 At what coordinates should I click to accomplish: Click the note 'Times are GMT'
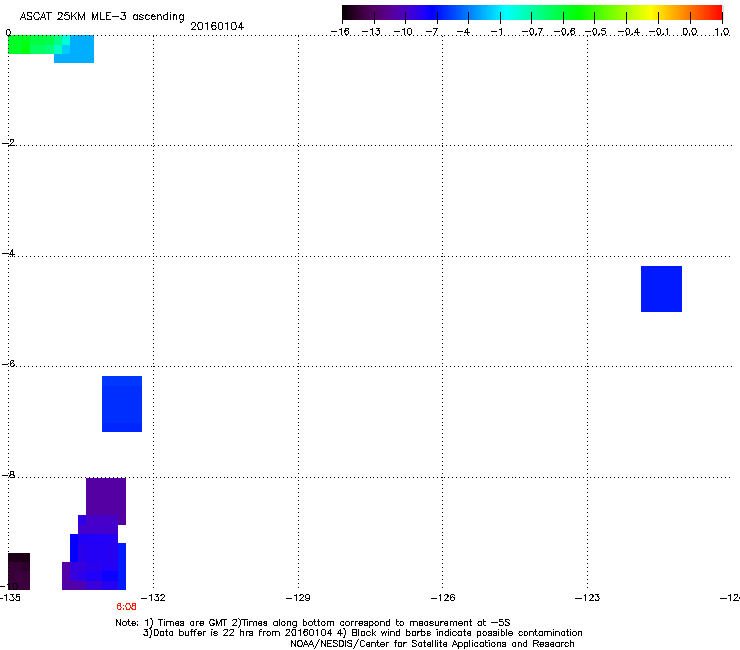193,623
